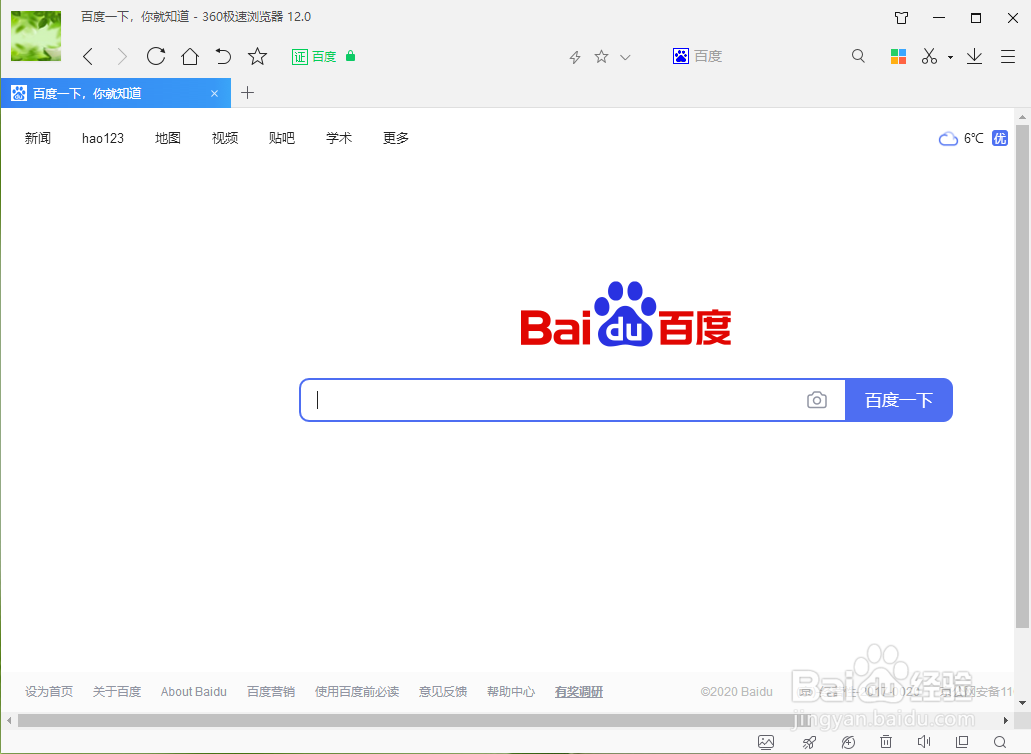Open the trash cleanup icon in status bar
1031x754 pixels.
(886, 742)
